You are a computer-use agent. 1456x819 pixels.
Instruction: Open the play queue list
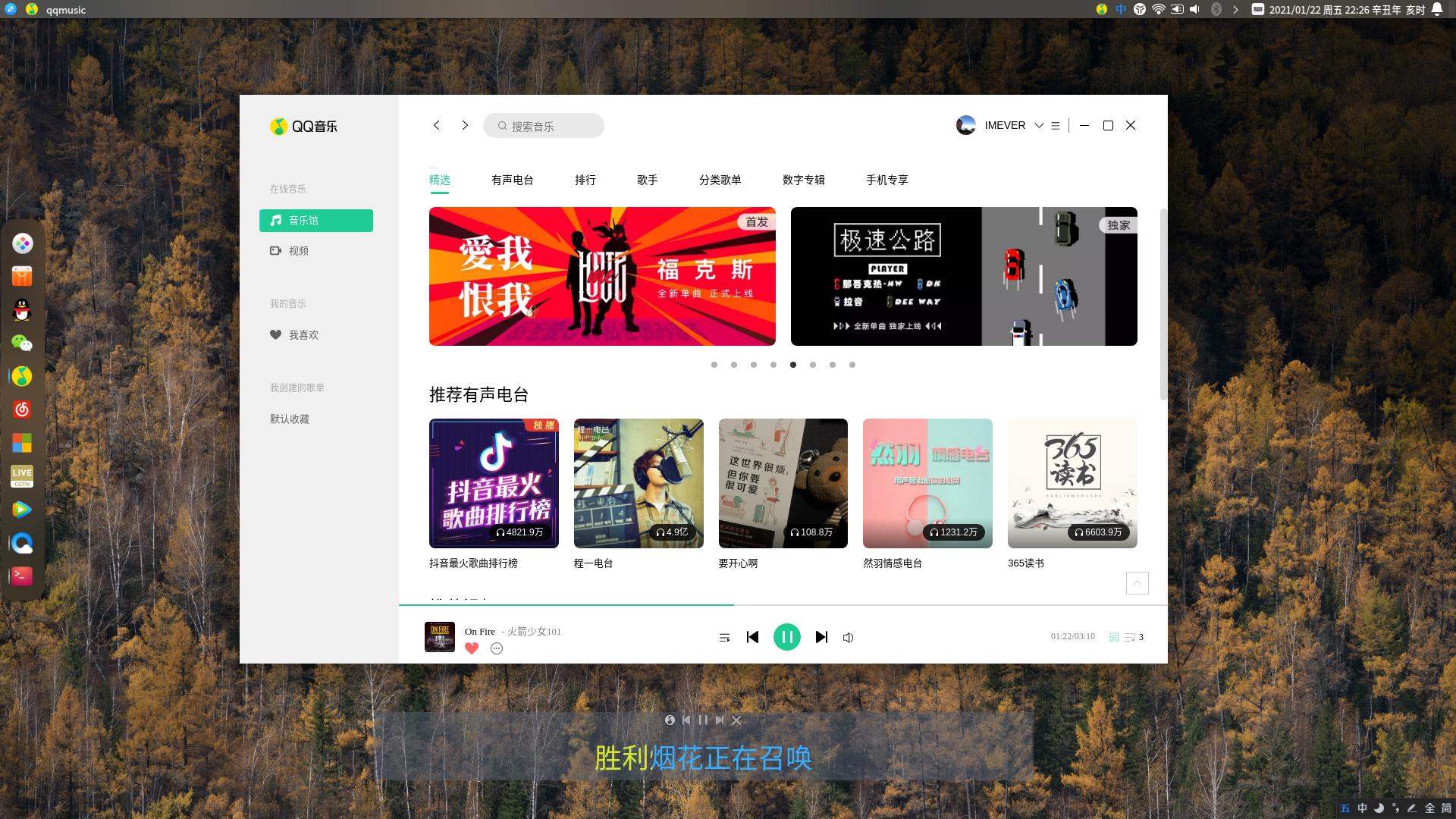click(x=1134, y=637)
